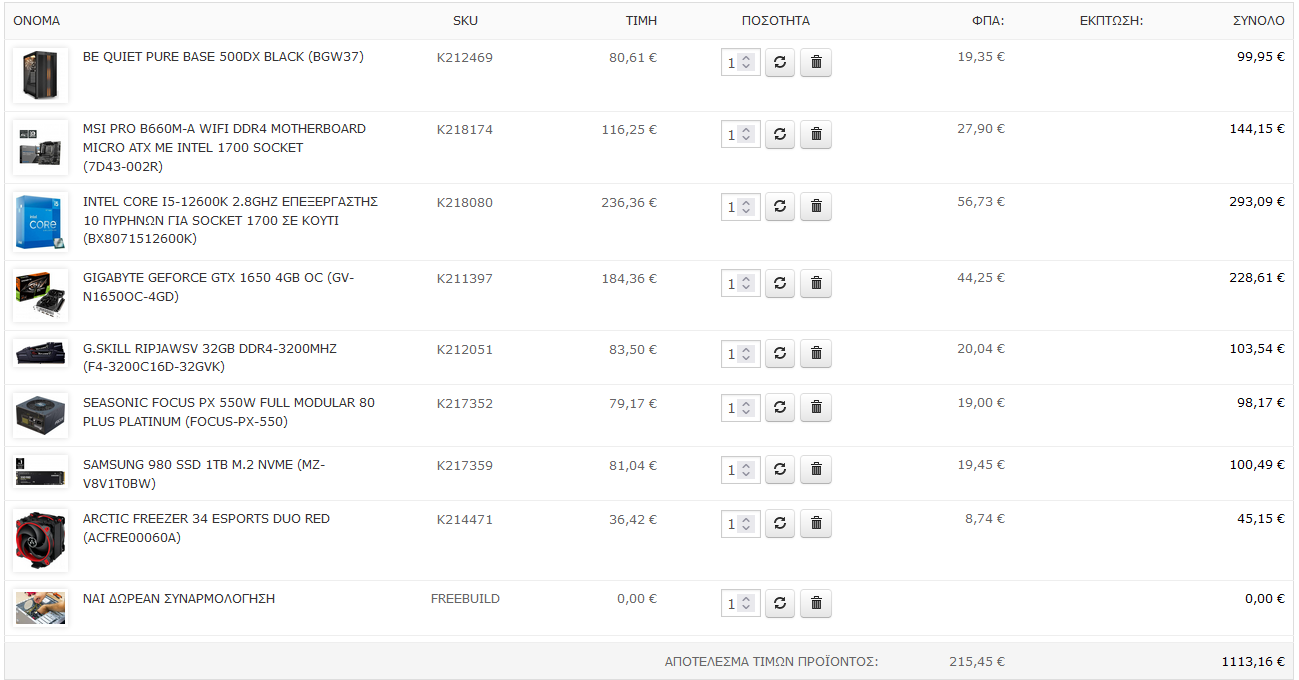Click quantity field for GIGABYTE GTX 1650

(x=740, y=284)
